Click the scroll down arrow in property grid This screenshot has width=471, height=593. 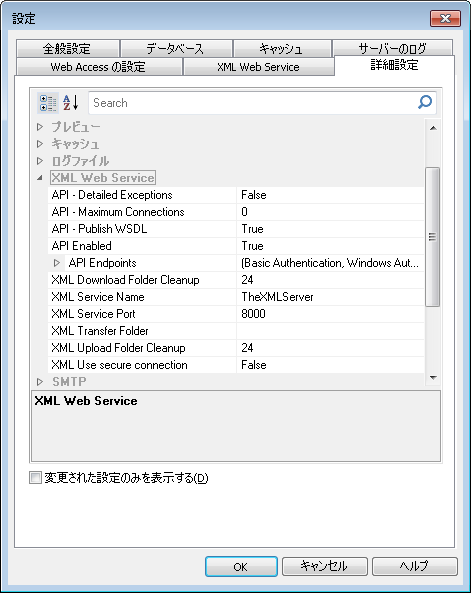click(x=433, y=377)
